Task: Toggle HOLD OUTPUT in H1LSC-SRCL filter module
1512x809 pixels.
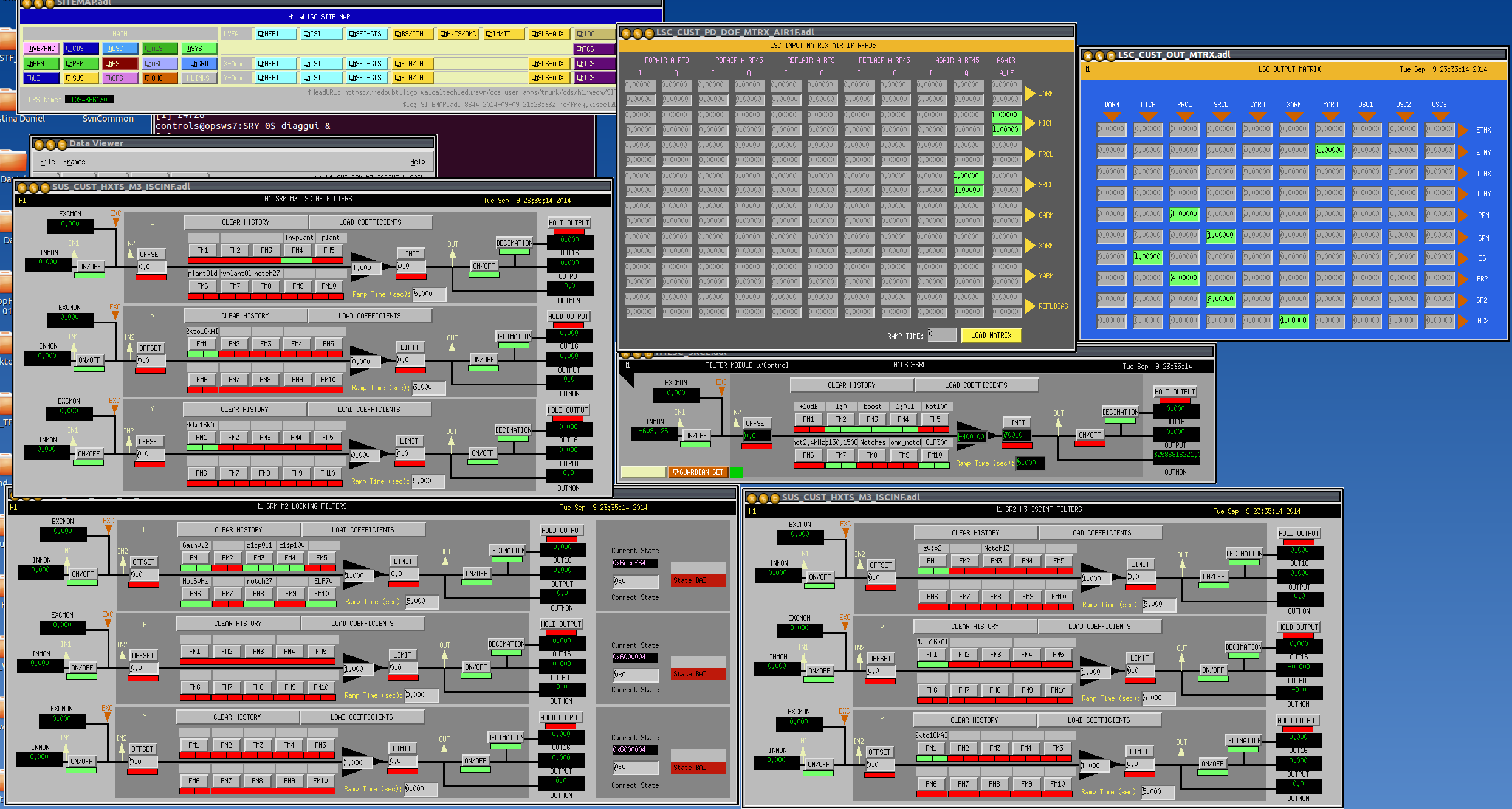Action: click(x=1175, y=392)
